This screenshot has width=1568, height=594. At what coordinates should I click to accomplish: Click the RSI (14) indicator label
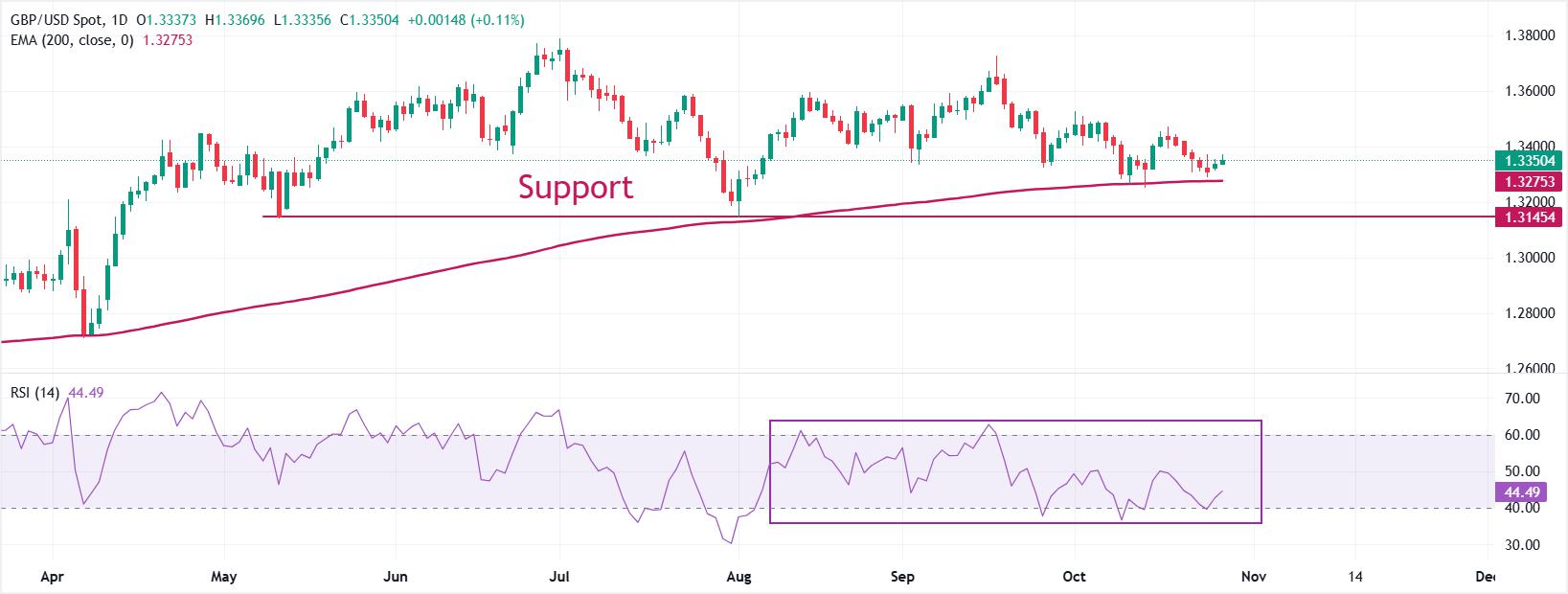point(35,392)
